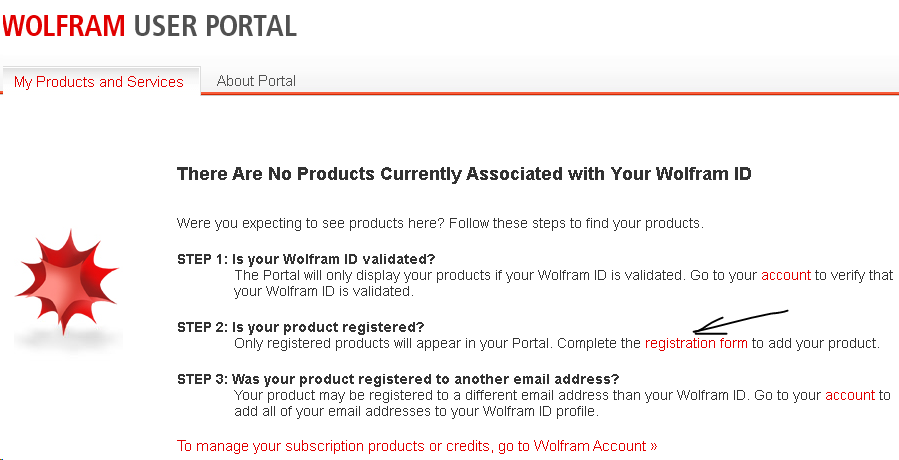Click the USER PORTAL header text
899x460 pixels.
(214, 26)
